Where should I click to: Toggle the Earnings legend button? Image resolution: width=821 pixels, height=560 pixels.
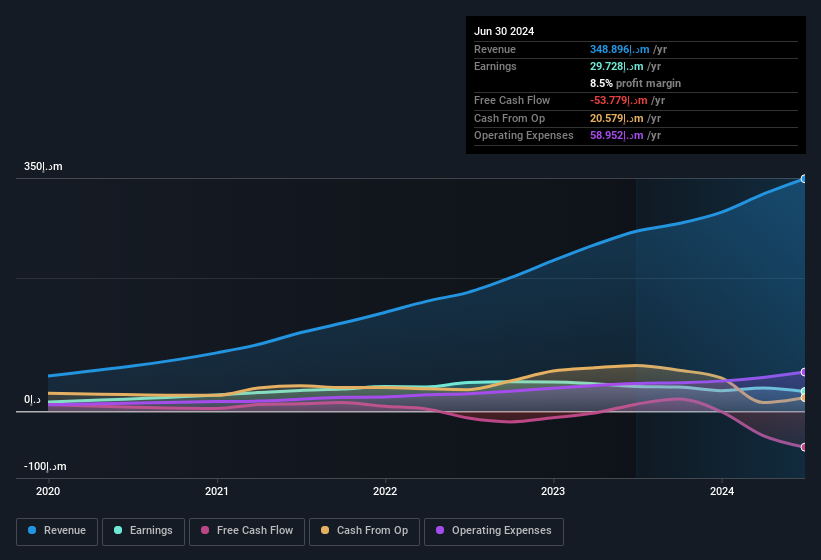coord(143,532)
